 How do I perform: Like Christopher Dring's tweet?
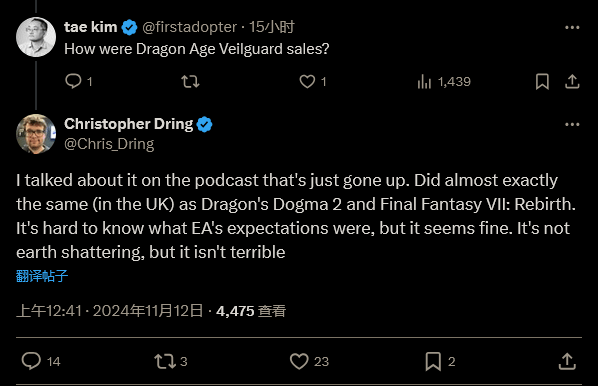point(299,361)
